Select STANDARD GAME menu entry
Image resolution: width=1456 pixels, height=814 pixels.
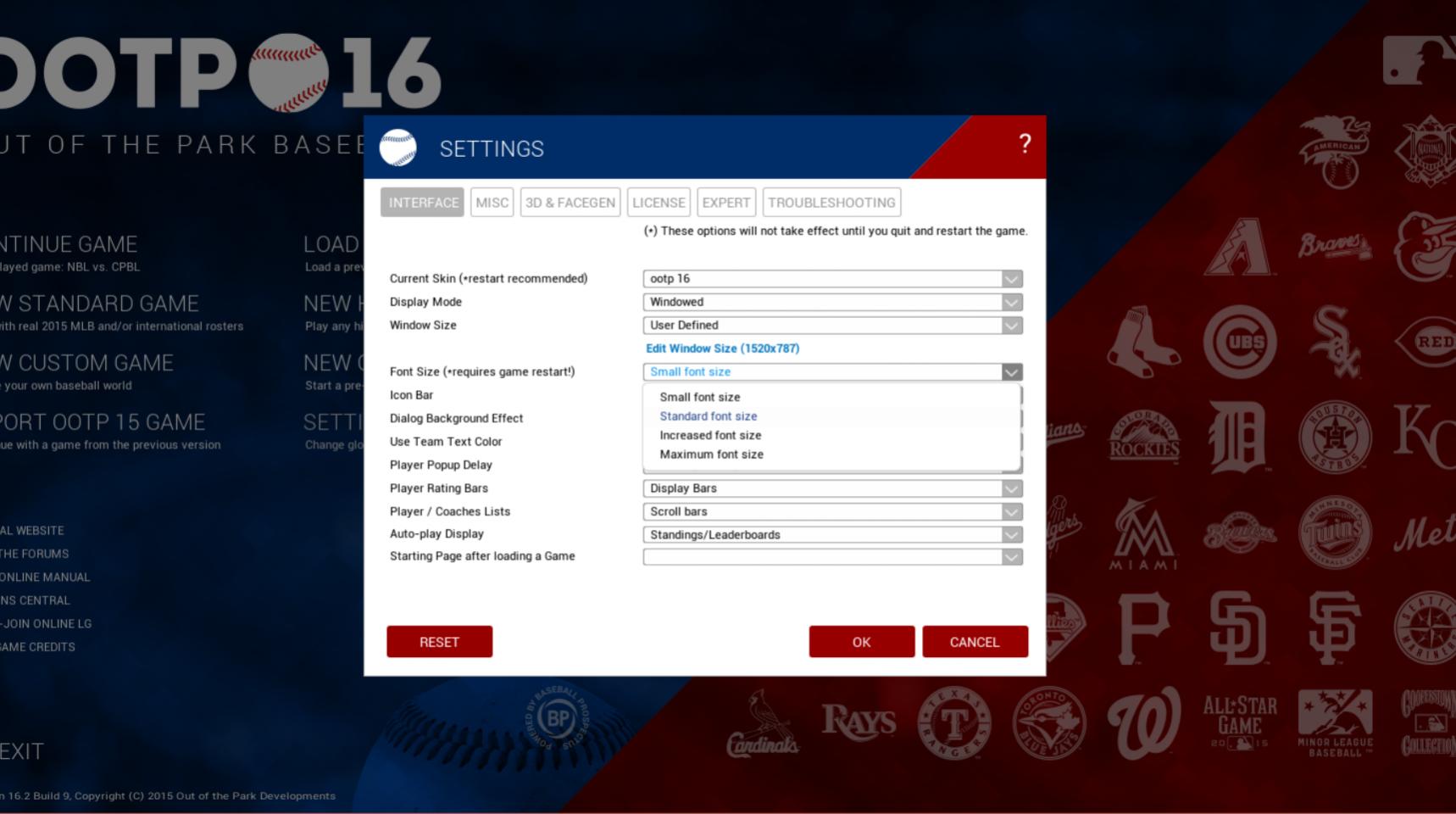tap(99, 304)
